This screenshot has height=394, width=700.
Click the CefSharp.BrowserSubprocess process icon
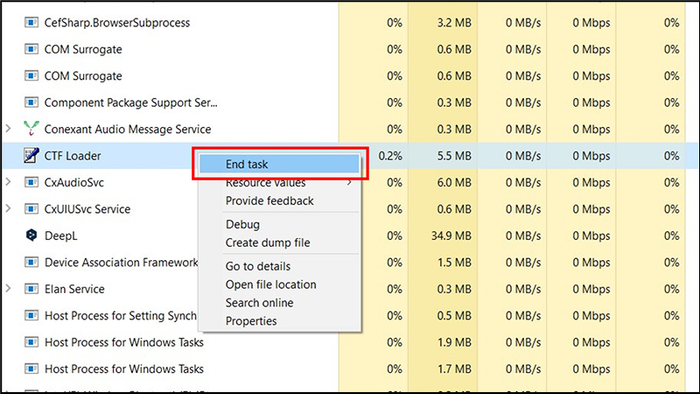coord(31,22)
